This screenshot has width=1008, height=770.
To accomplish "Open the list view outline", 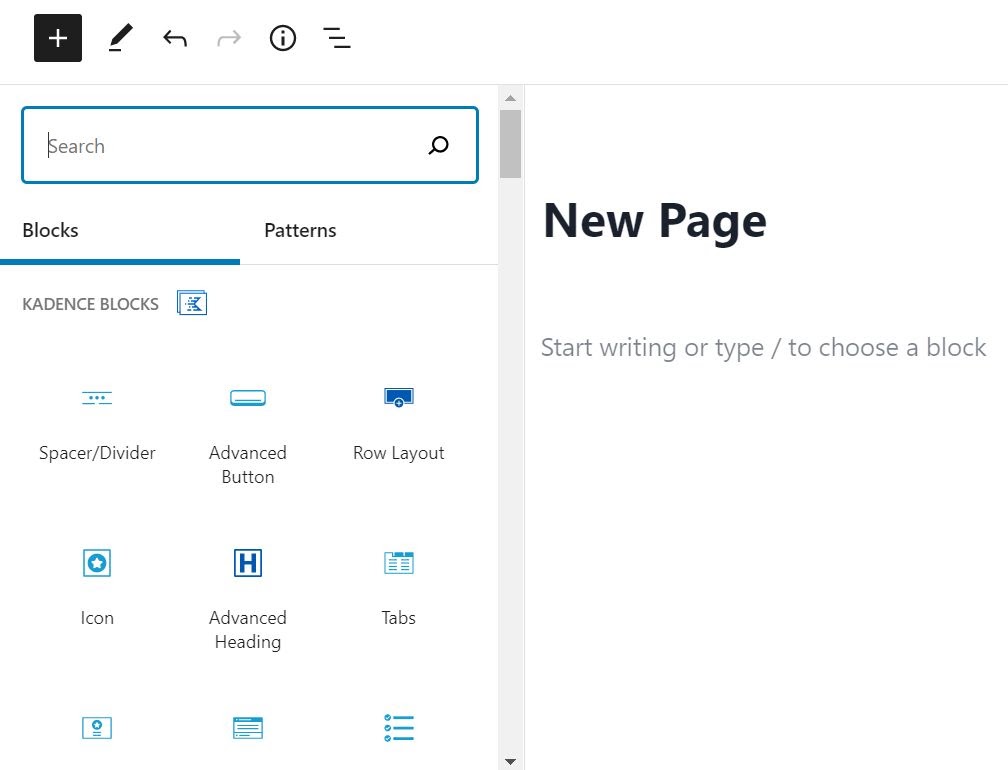I will tap(337, 38).
